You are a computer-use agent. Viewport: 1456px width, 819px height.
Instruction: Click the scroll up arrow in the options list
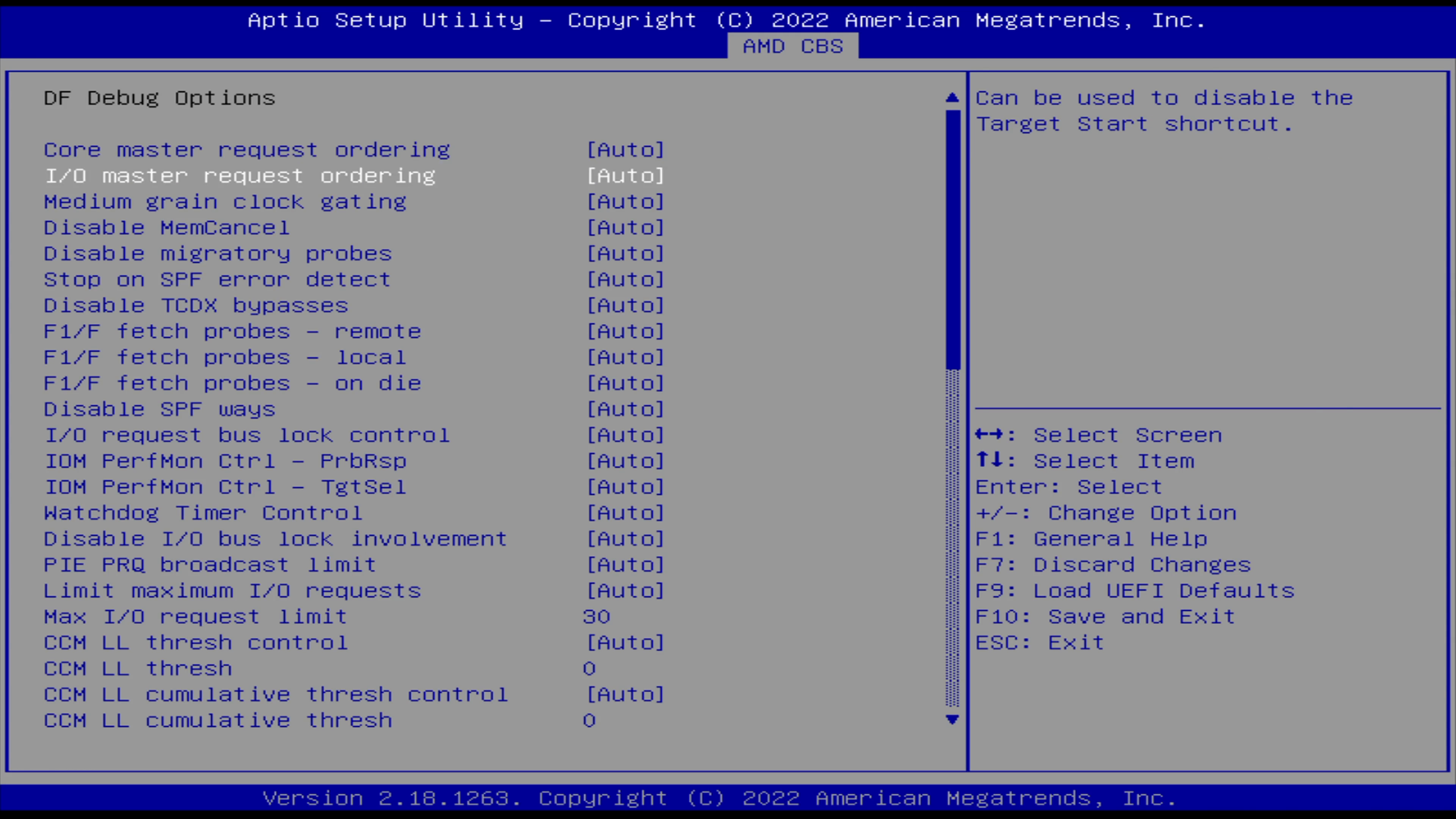pyautogui.click(x=952, y=98)
